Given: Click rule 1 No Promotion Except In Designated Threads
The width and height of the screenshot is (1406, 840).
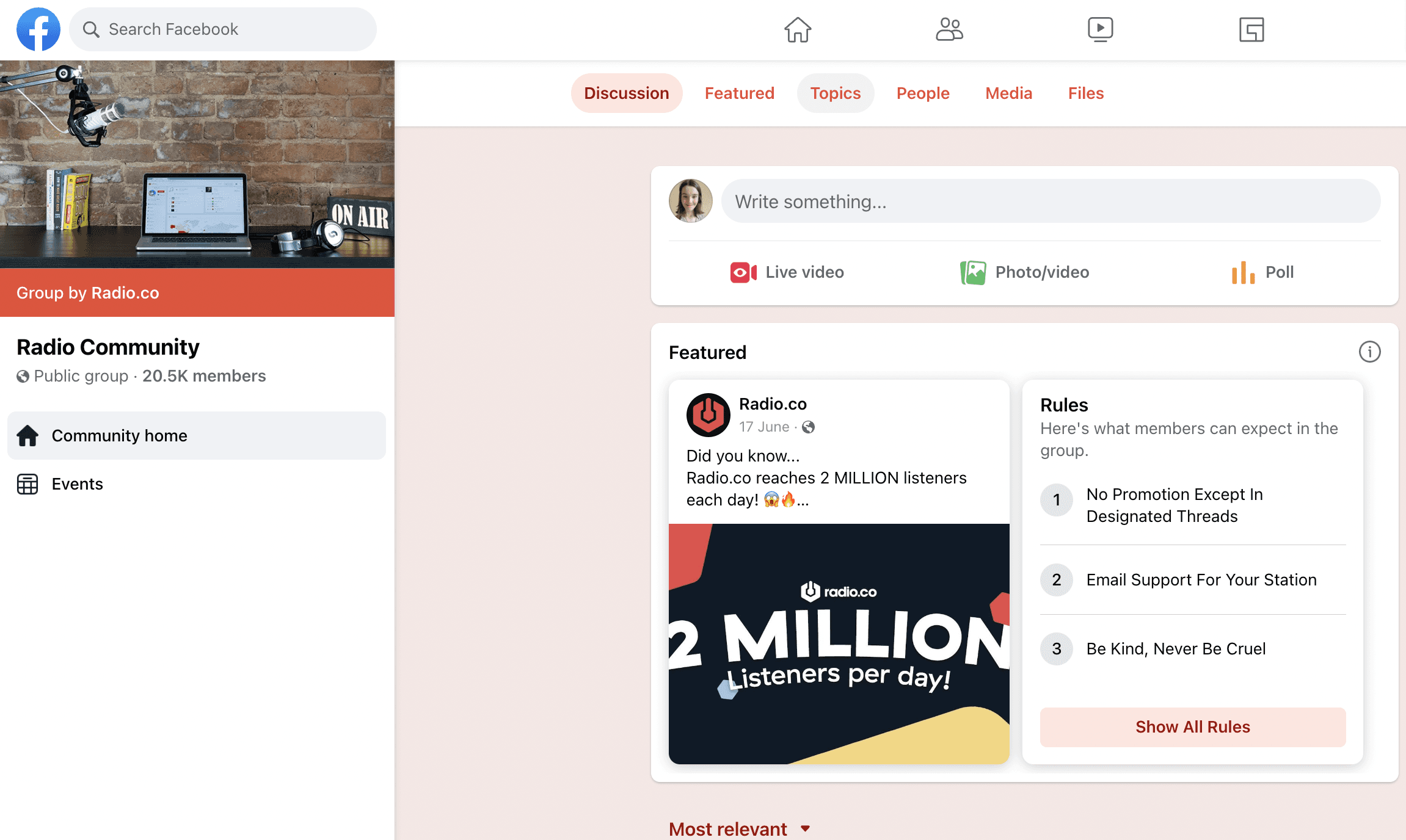Looking at the screenshot, I should pos(1193,505).
